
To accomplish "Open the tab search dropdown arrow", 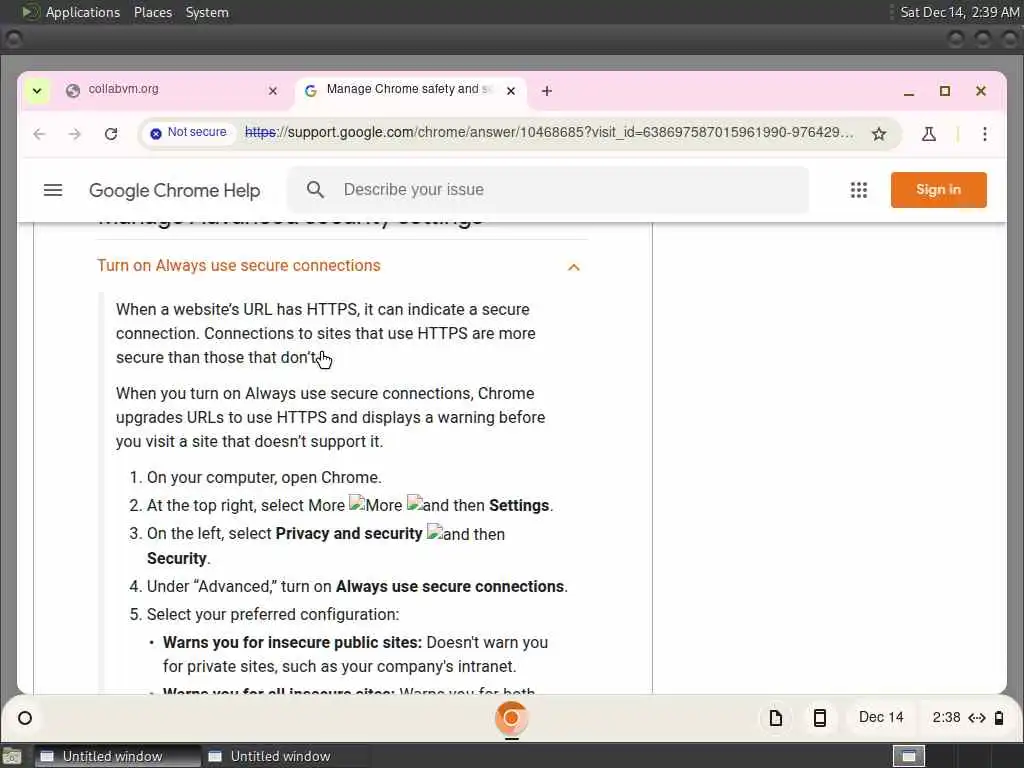I will (x=37, y=91).
